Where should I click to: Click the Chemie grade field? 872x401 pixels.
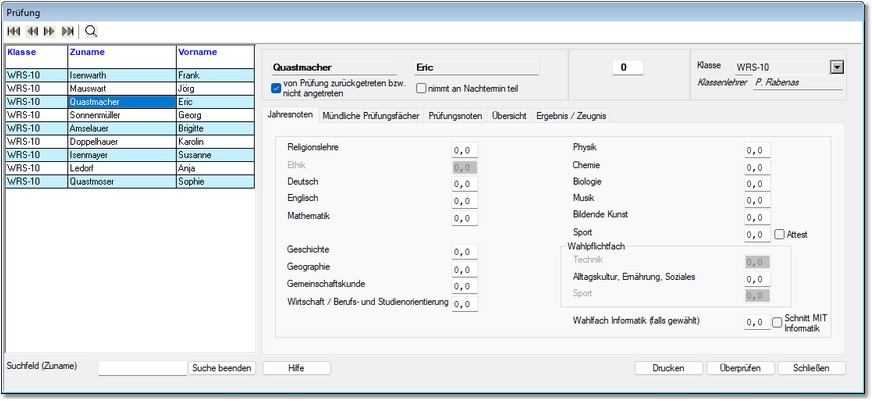(757, 167)
